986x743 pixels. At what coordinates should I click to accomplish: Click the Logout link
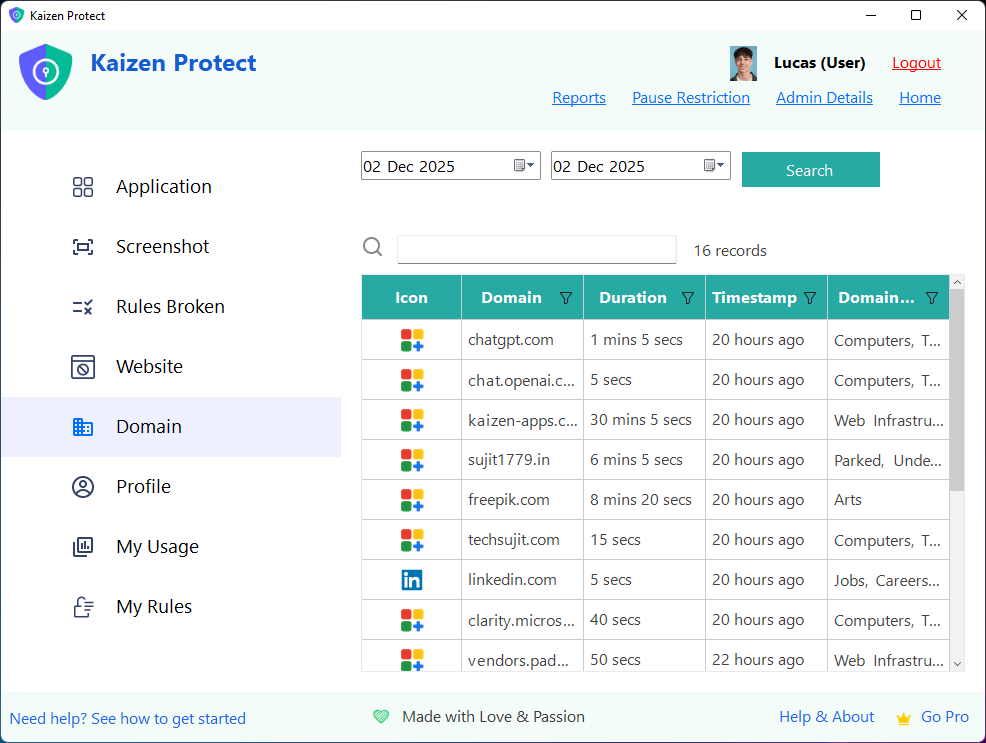pos(916,62)
